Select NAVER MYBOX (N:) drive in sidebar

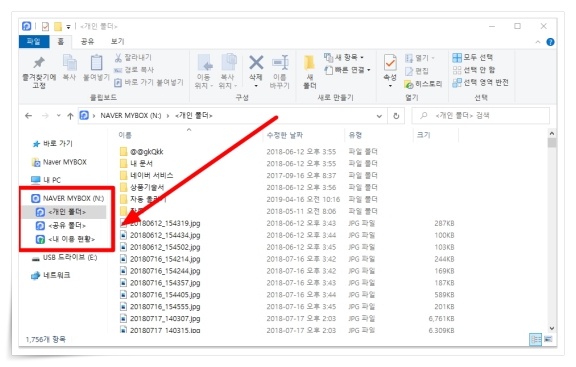(x=68, y=198)
